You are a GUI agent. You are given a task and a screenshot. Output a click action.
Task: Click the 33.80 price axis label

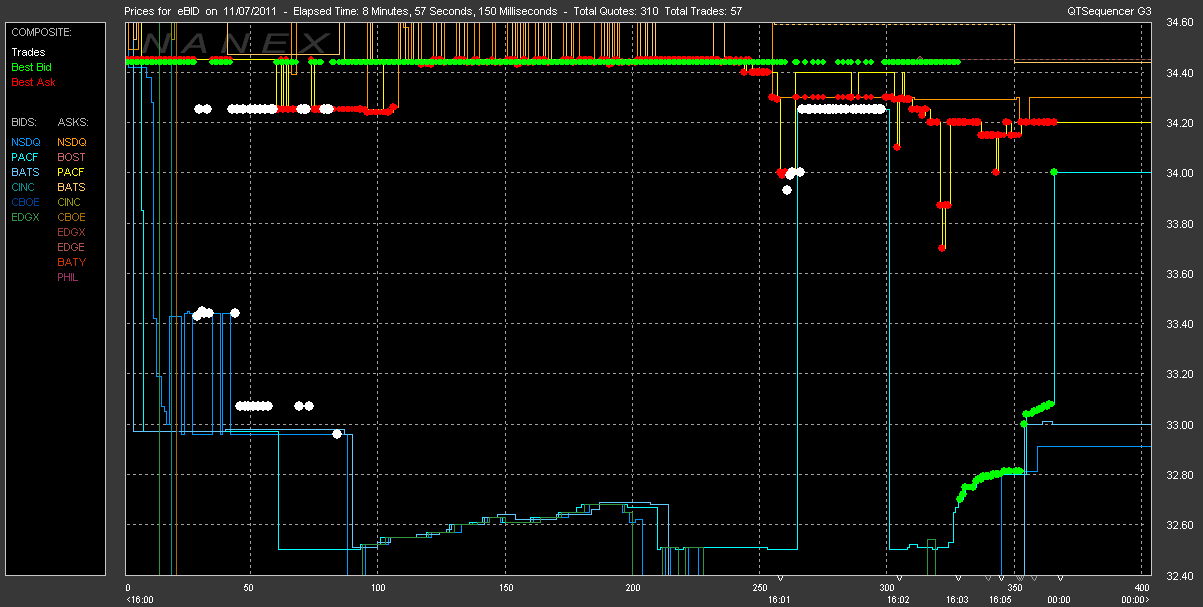[1180, 223]
